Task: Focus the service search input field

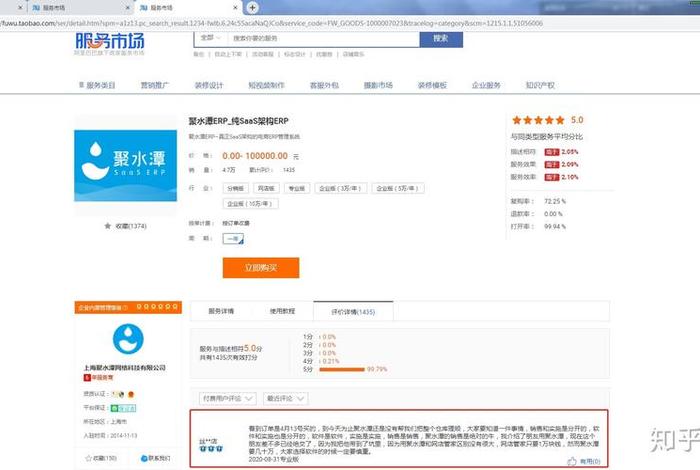Action: 323,38
